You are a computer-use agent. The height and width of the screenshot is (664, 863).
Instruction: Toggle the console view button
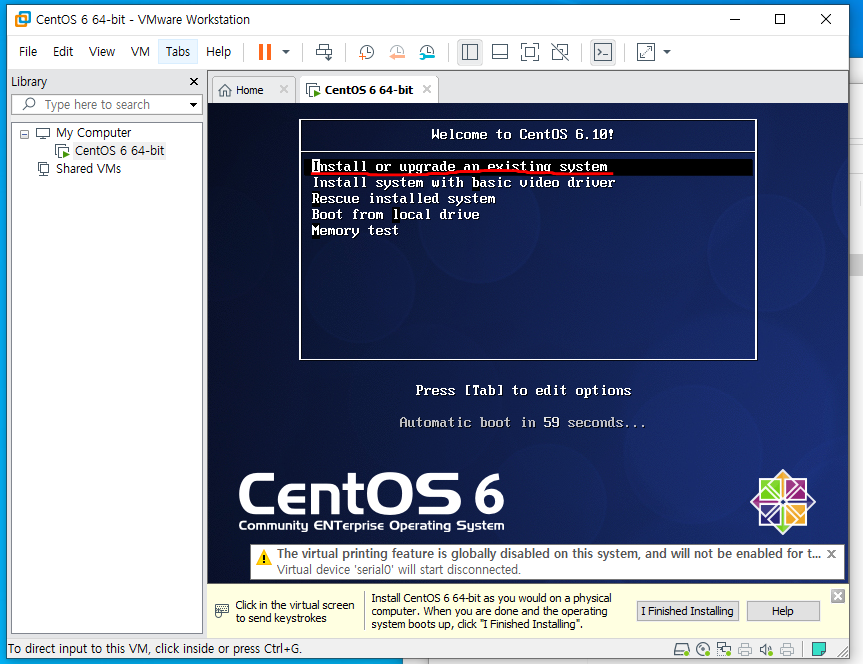pyautogui.click(x=603, y=52)
